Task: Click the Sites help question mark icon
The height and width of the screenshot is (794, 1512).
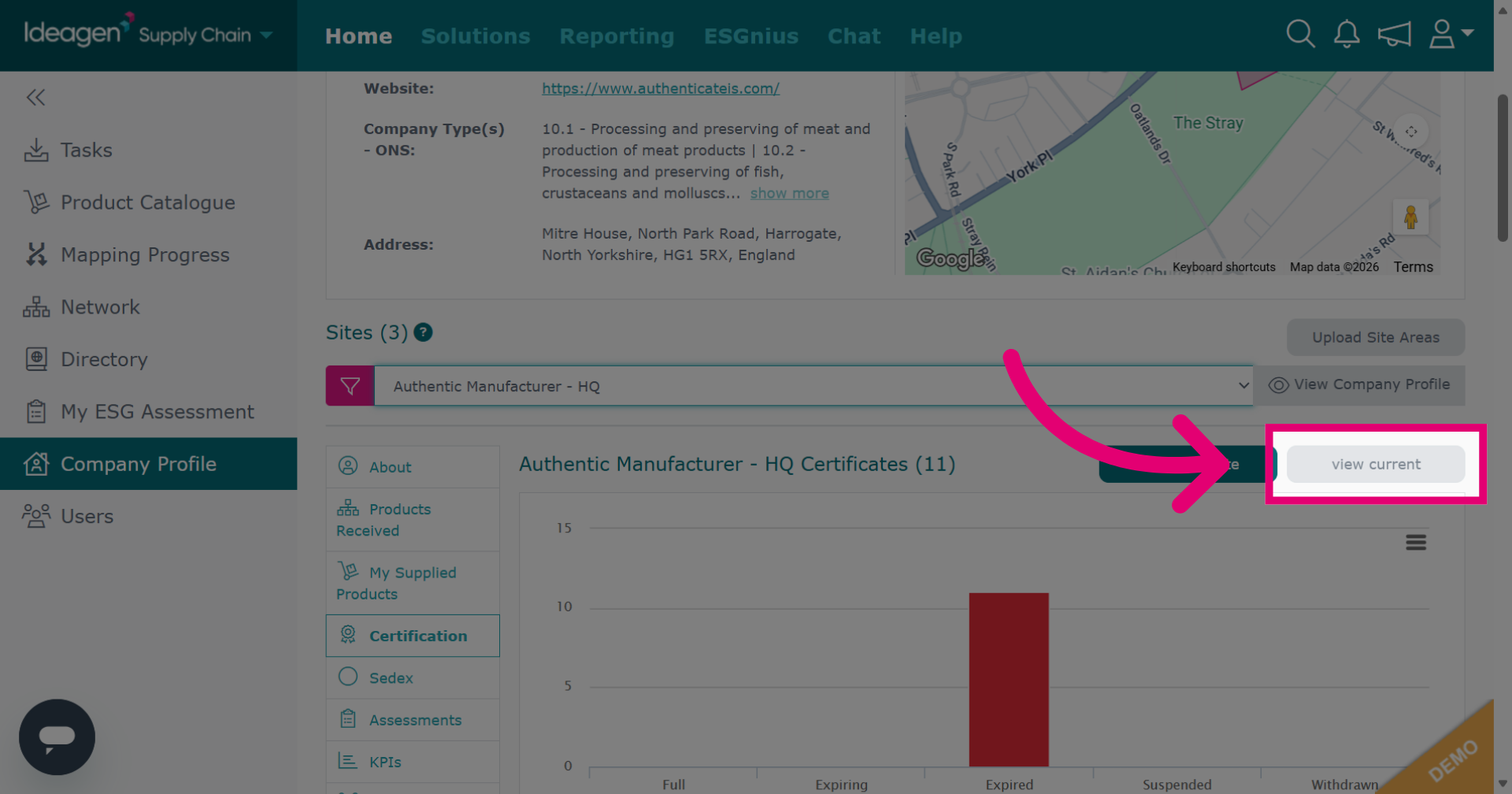Action: 423,332
